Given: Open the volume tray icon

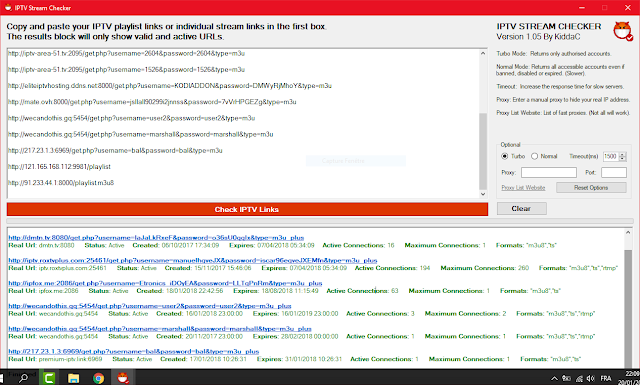Looking at the screenshot, I should (590, 378).
